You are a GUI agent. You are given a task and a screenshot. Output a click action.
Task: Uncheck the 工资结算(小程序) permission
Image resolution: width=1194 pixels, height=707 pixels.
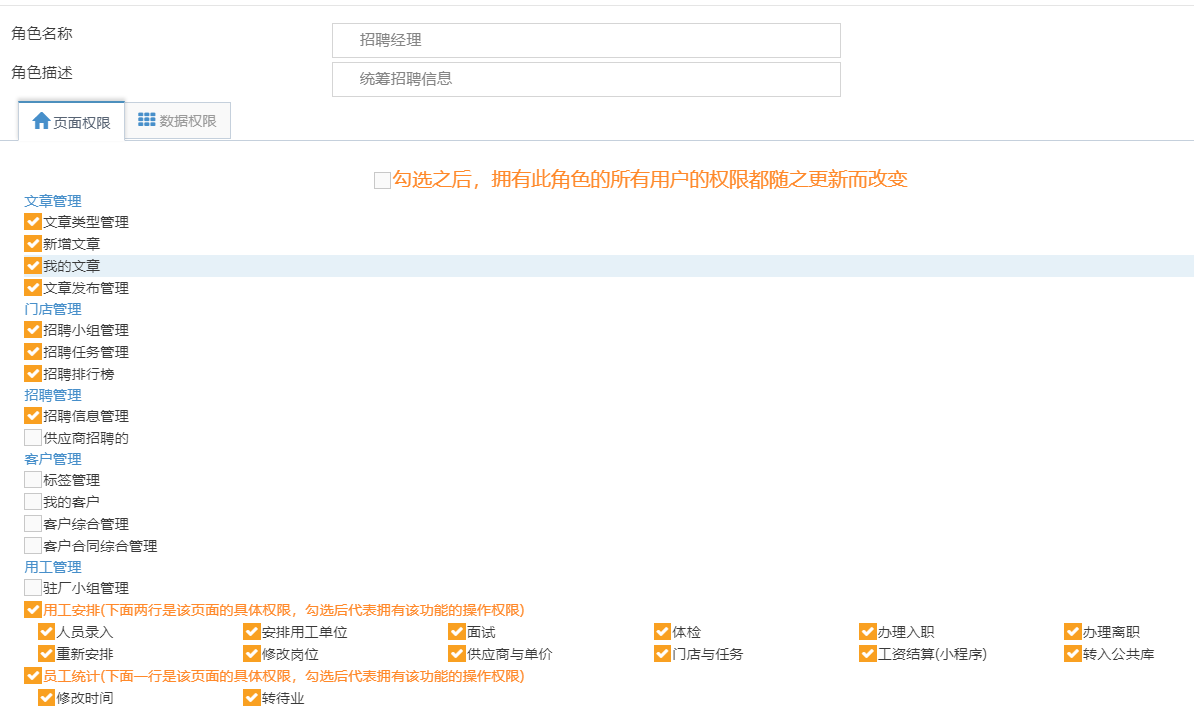pos(867,653)
